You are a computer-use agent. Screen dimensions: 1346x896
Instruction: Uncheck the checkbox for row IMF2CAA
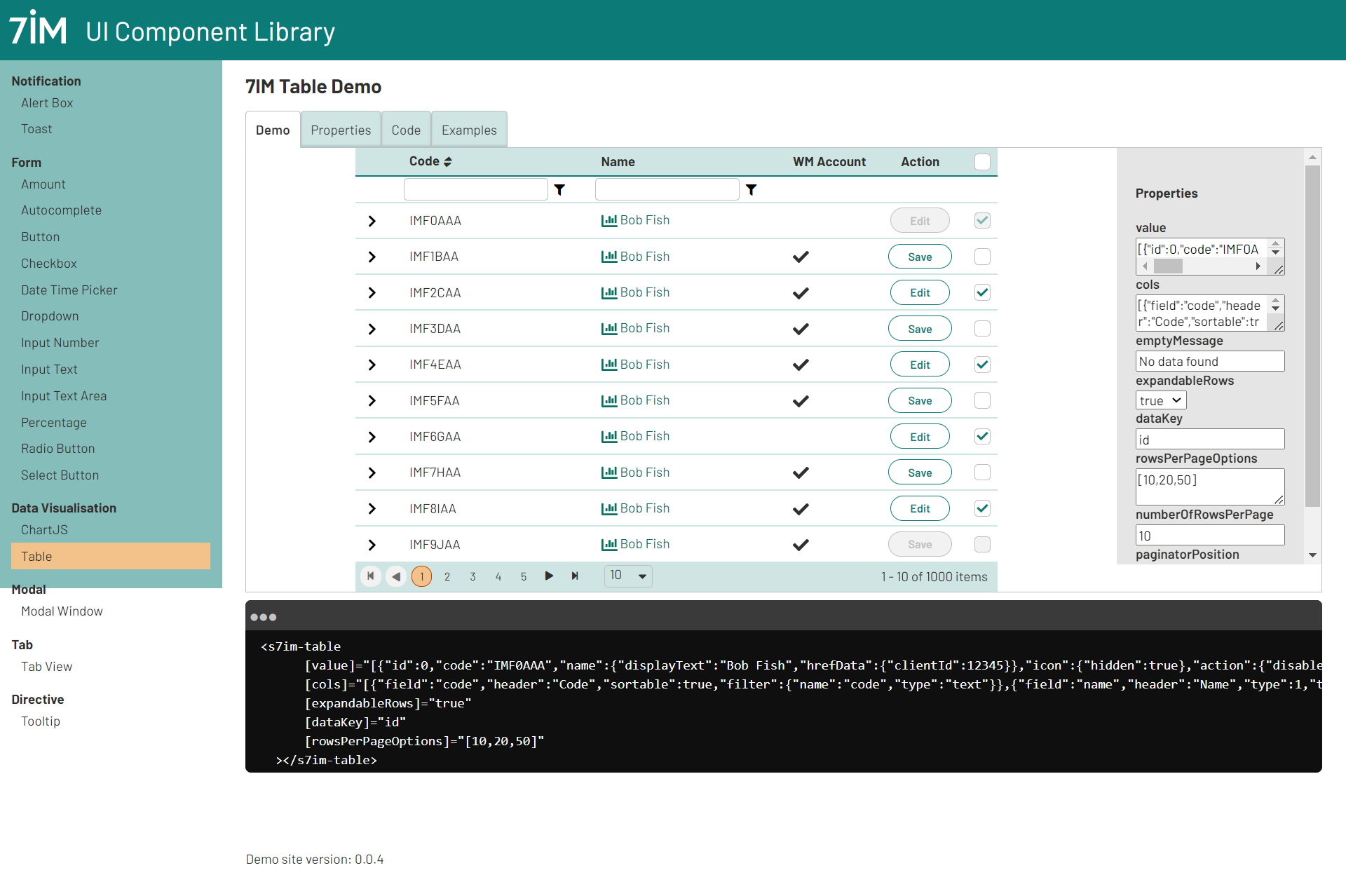click(x=982, y=293)
